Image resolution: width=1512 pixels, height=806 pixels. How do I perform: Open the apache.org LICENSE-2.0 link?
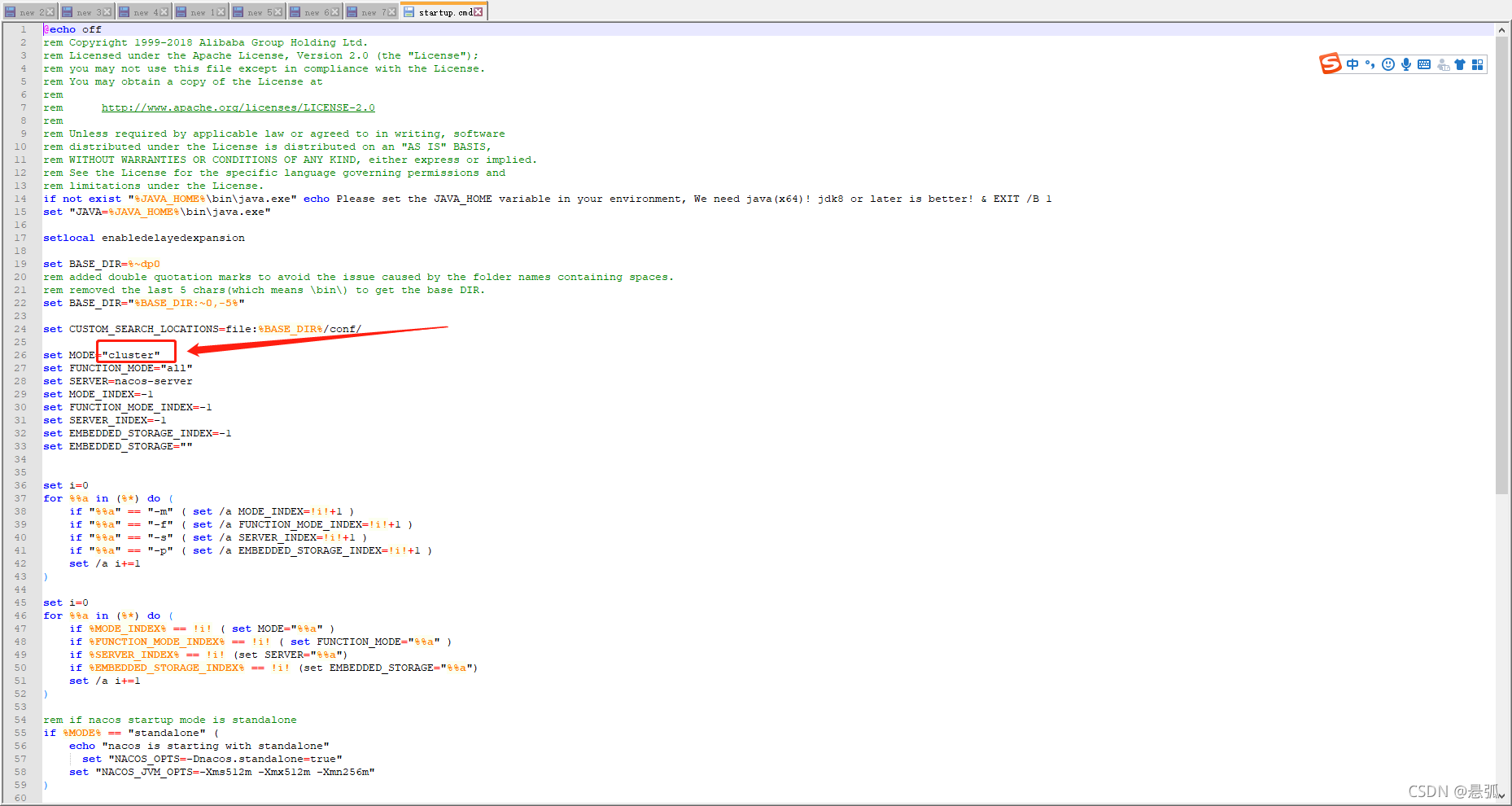[x=238, y=107]
